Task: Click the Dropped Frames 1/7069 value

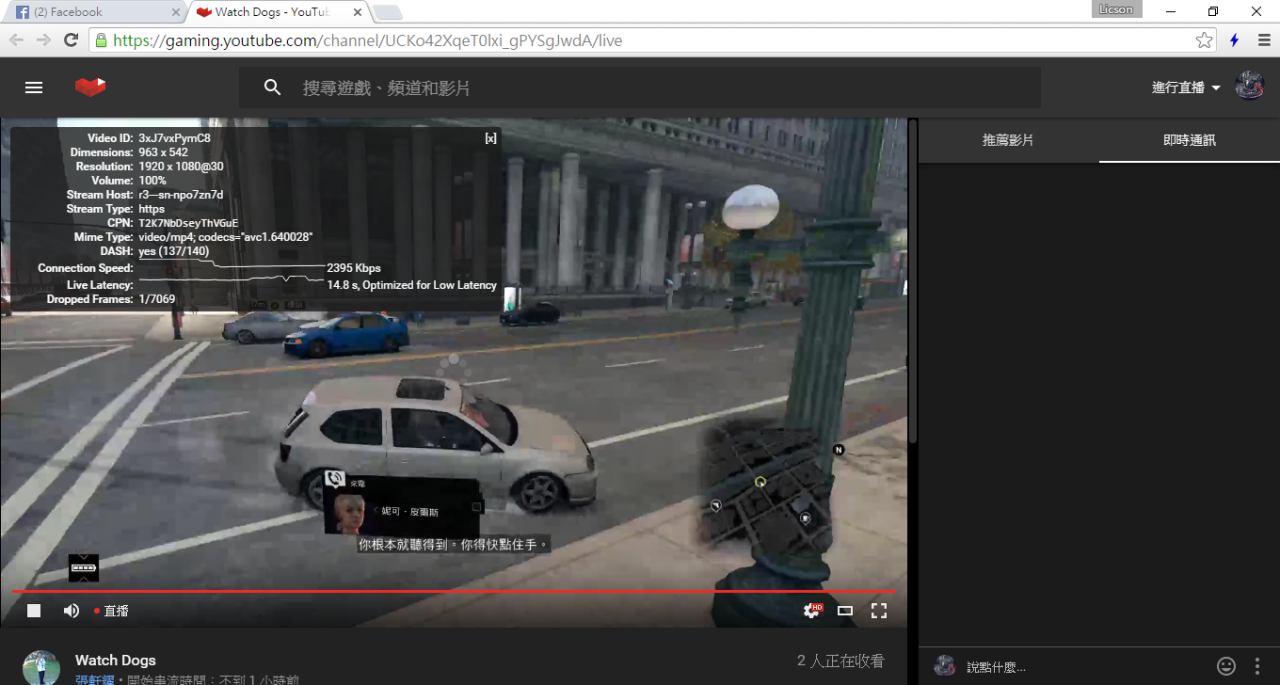Action: (x=157, y=299)
